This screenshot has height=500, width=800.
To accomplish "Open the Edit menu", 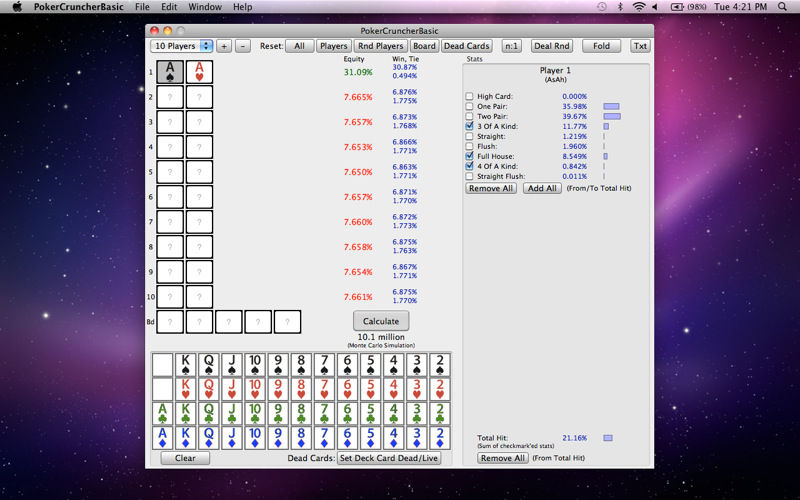I will [x=169, y=7].
